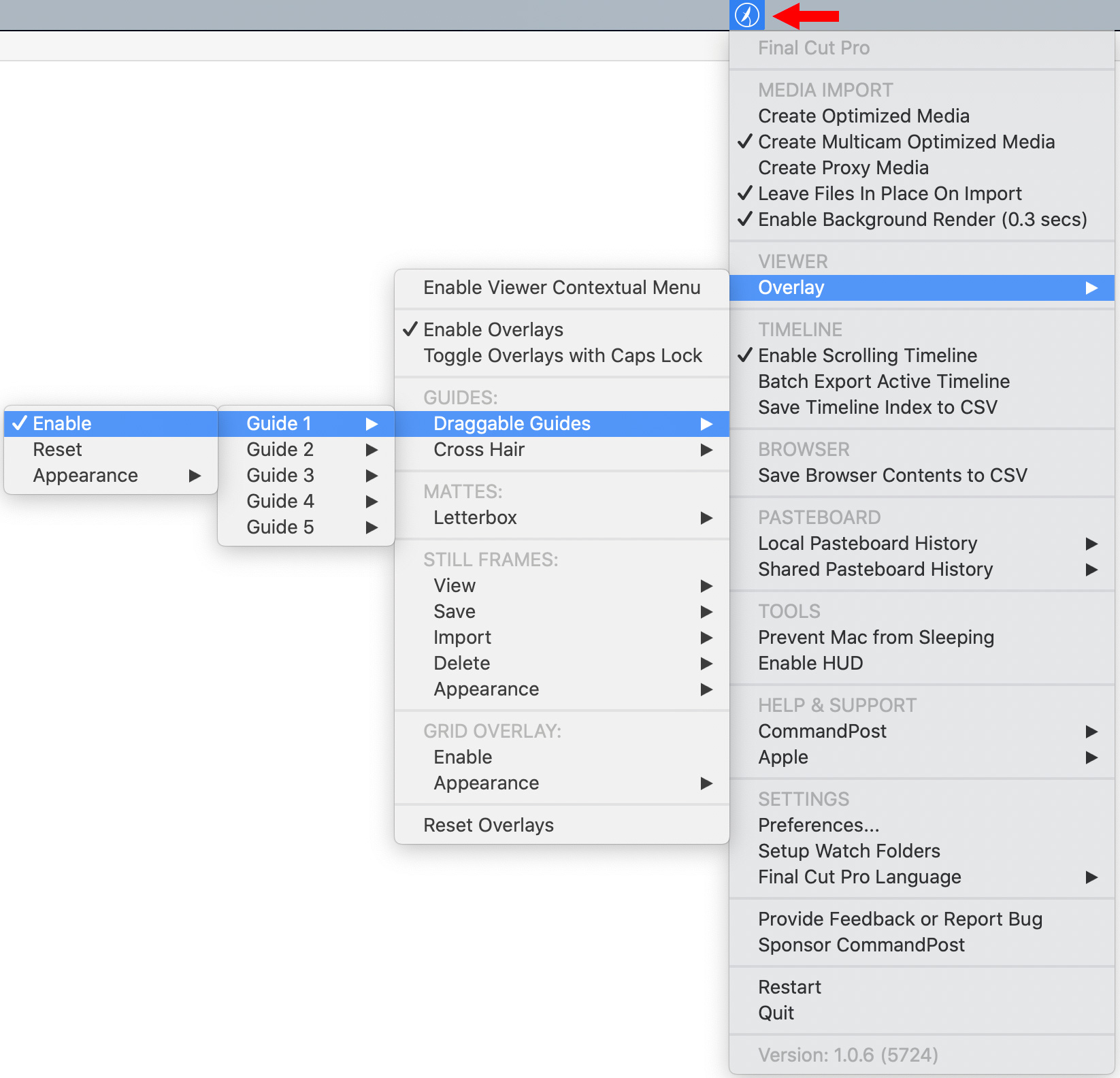
Task: Toggle Enable Overlays checkmark
Action: (x=562, y=329)
